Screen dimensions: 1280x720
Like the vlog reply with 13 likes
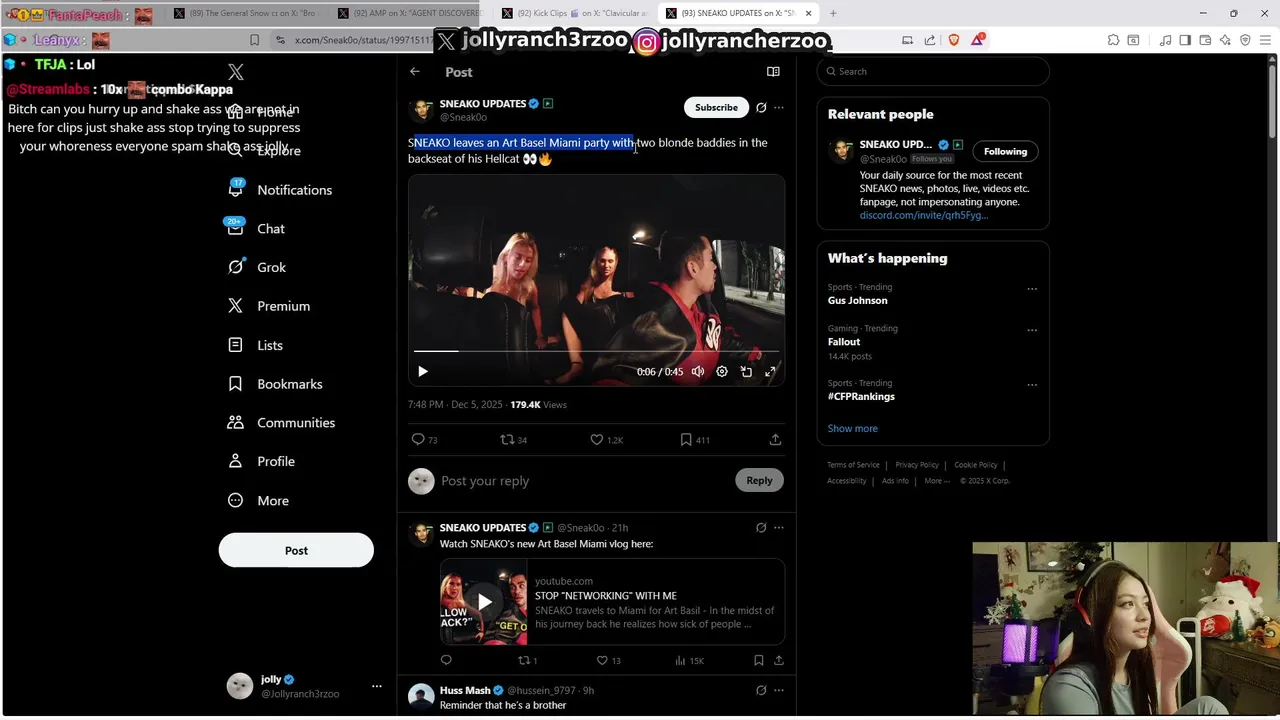609,660
